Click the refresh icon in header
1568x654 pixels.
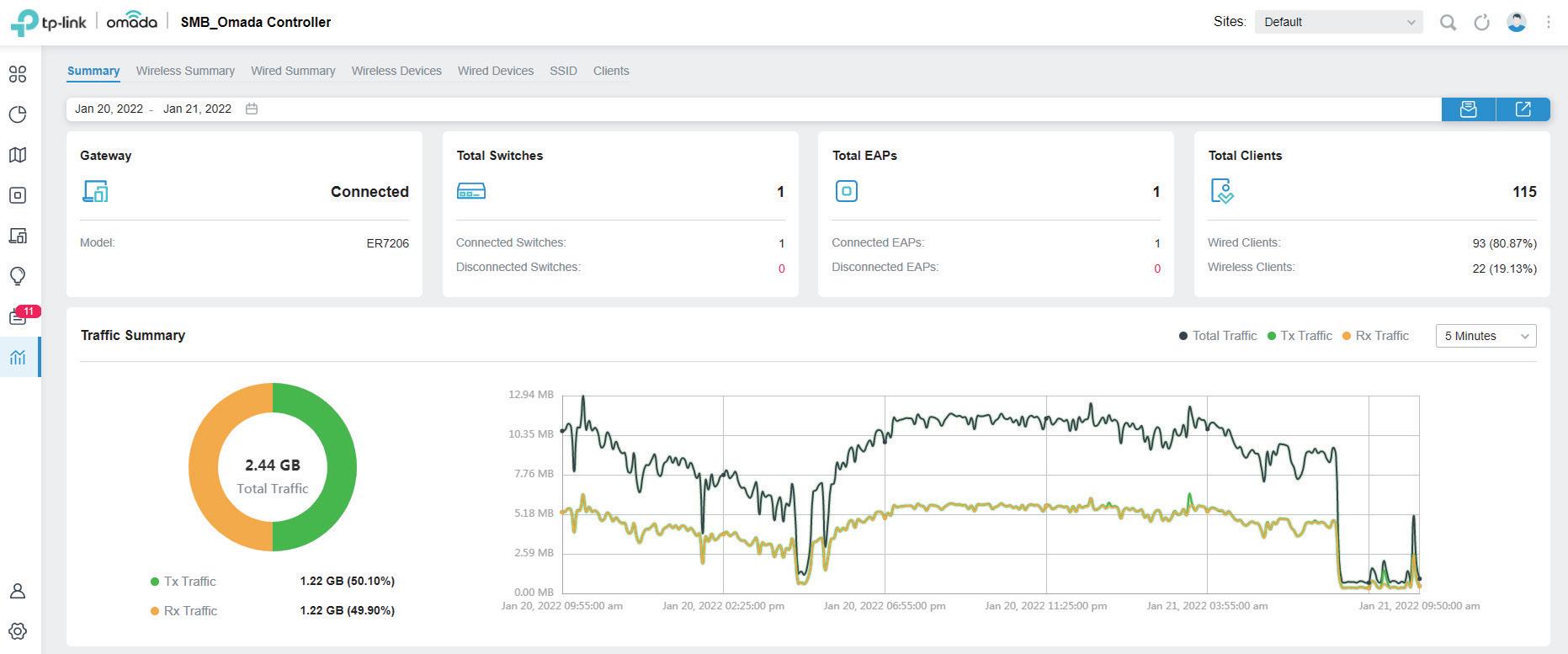pos(1481,23)
